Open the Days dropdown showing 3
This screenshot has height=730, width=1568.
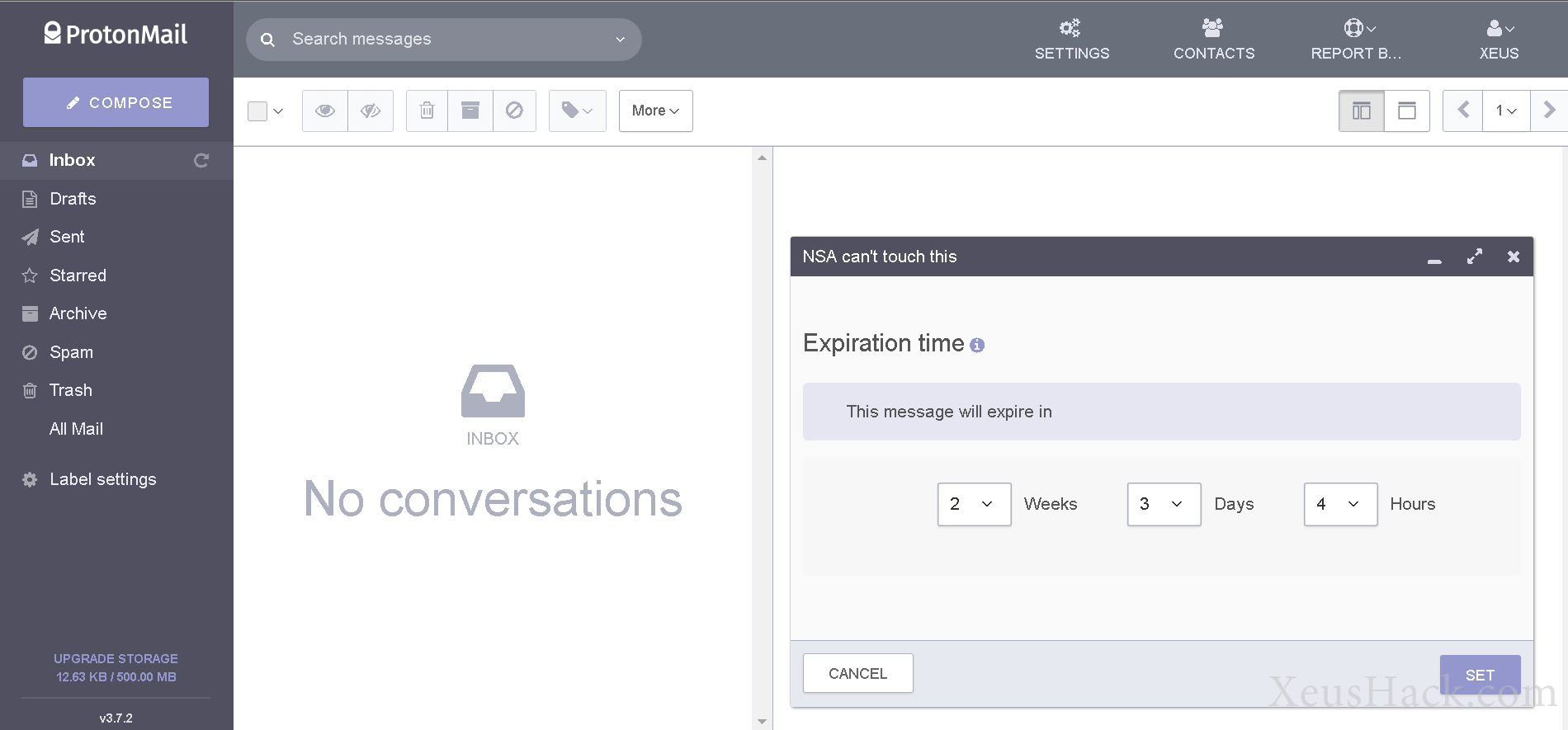[x=1164, y=504]
